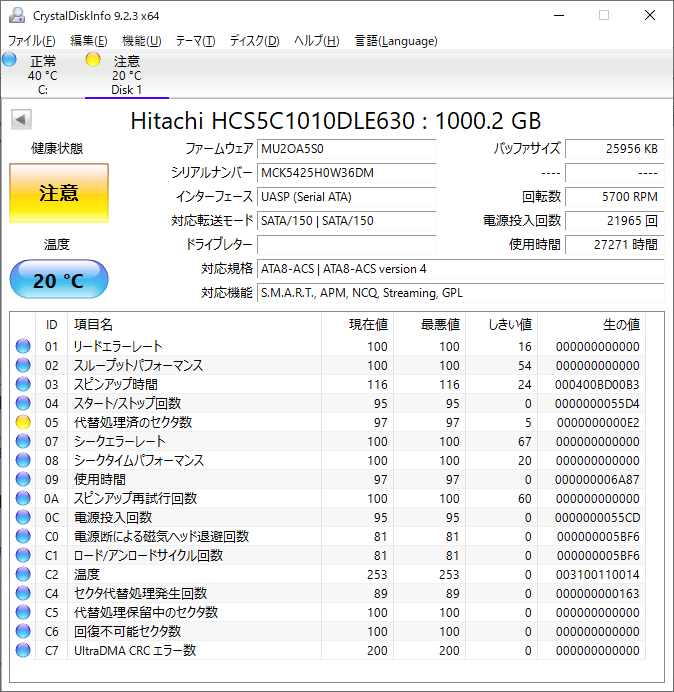Open the 言語(Language) menu
Screen dimensions: 674x692
396,41
